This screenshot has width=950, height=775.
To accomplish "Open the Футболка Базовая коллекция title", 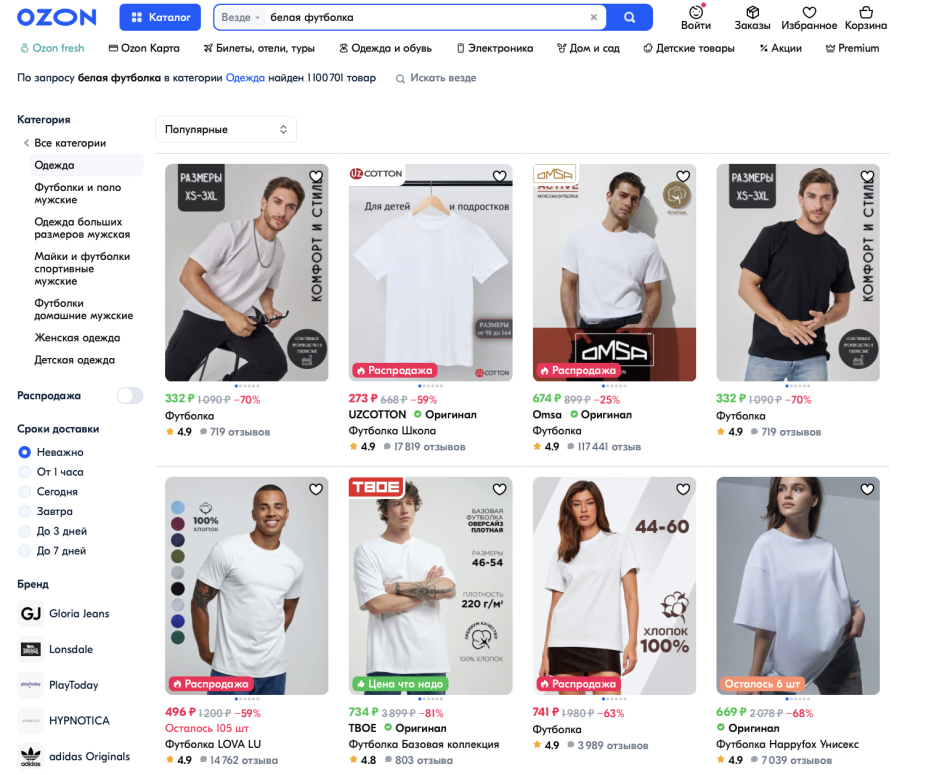I will click(424, 744).
